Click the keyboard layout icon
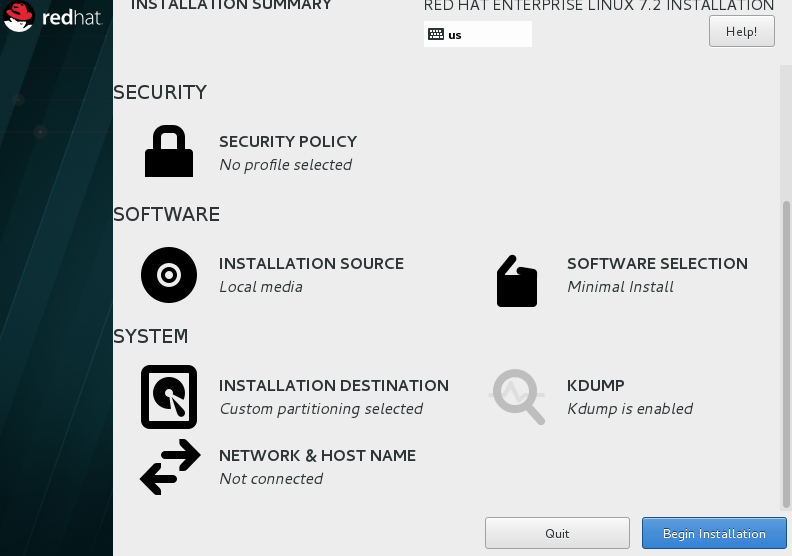 pos(436,34)
